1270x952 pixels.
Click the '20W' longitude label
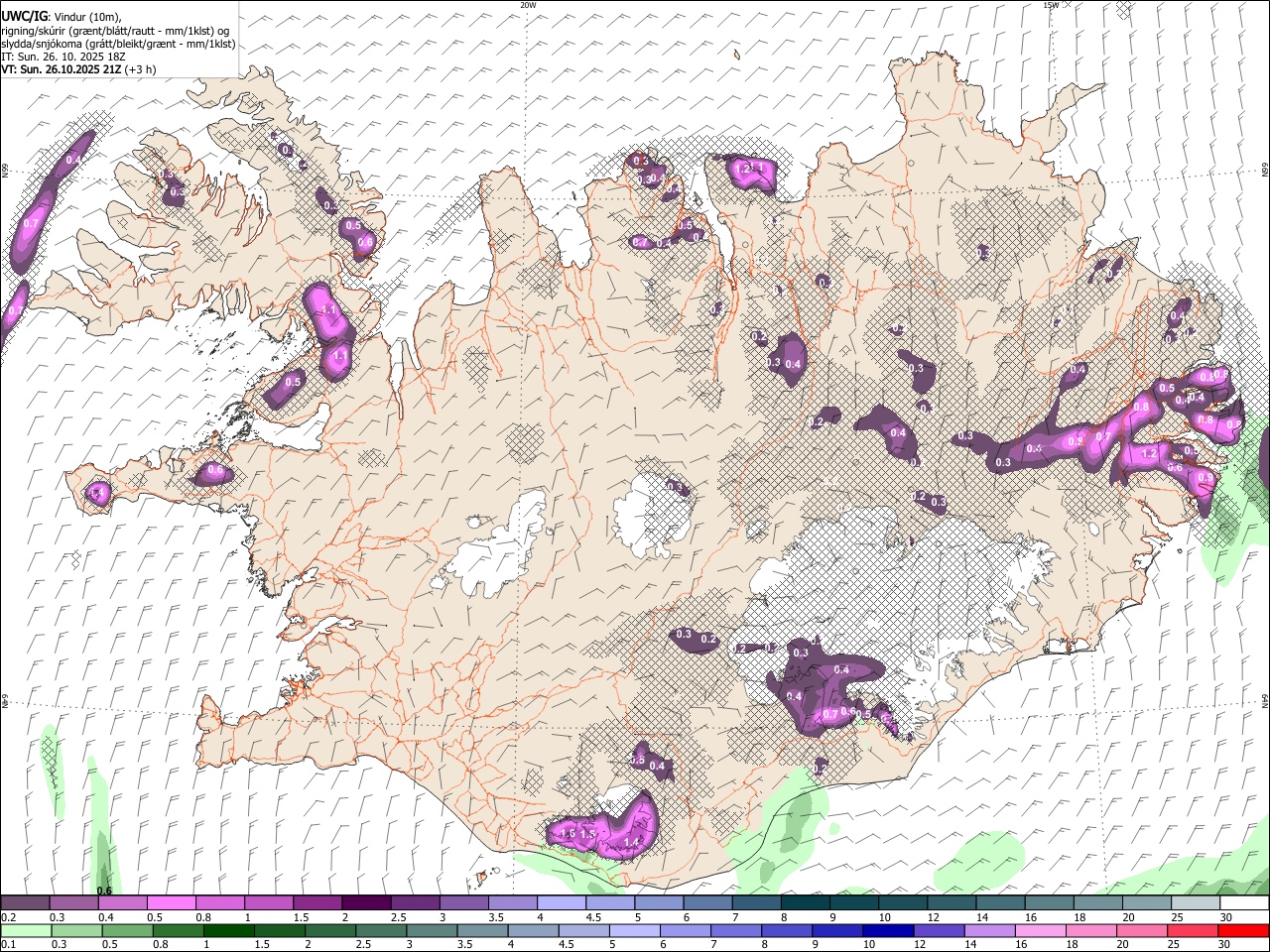(528, 5)
